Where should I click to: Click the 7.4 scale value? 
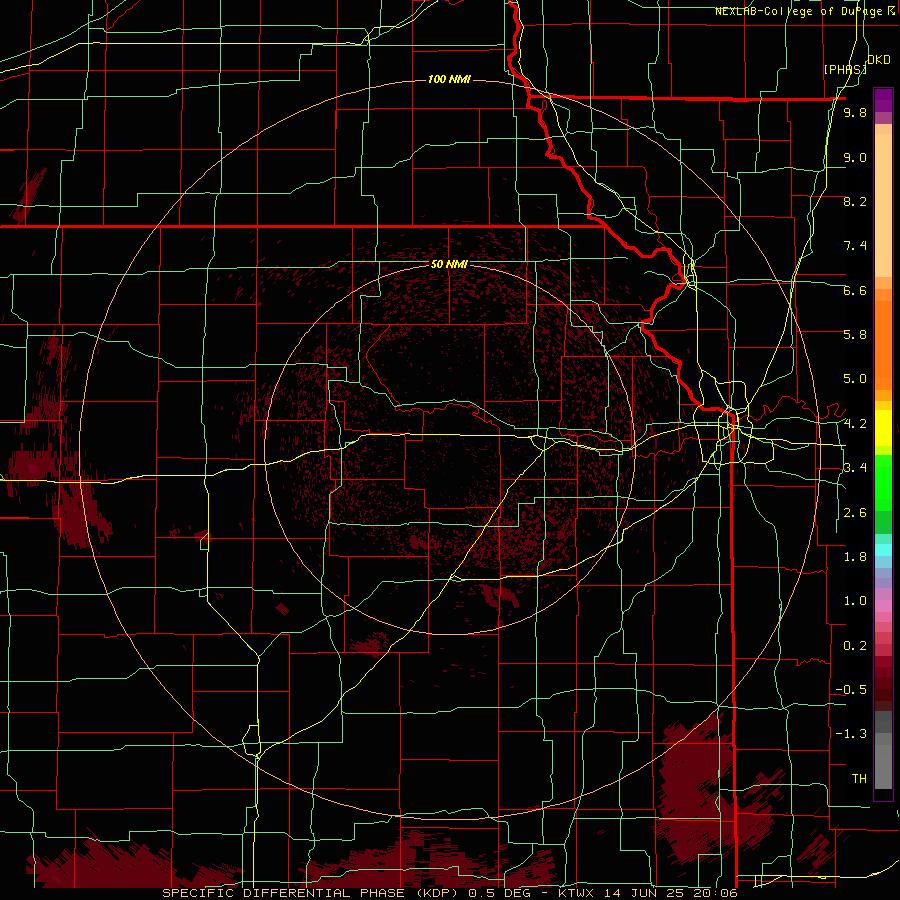pyautogui.click(x=855, y=246)
